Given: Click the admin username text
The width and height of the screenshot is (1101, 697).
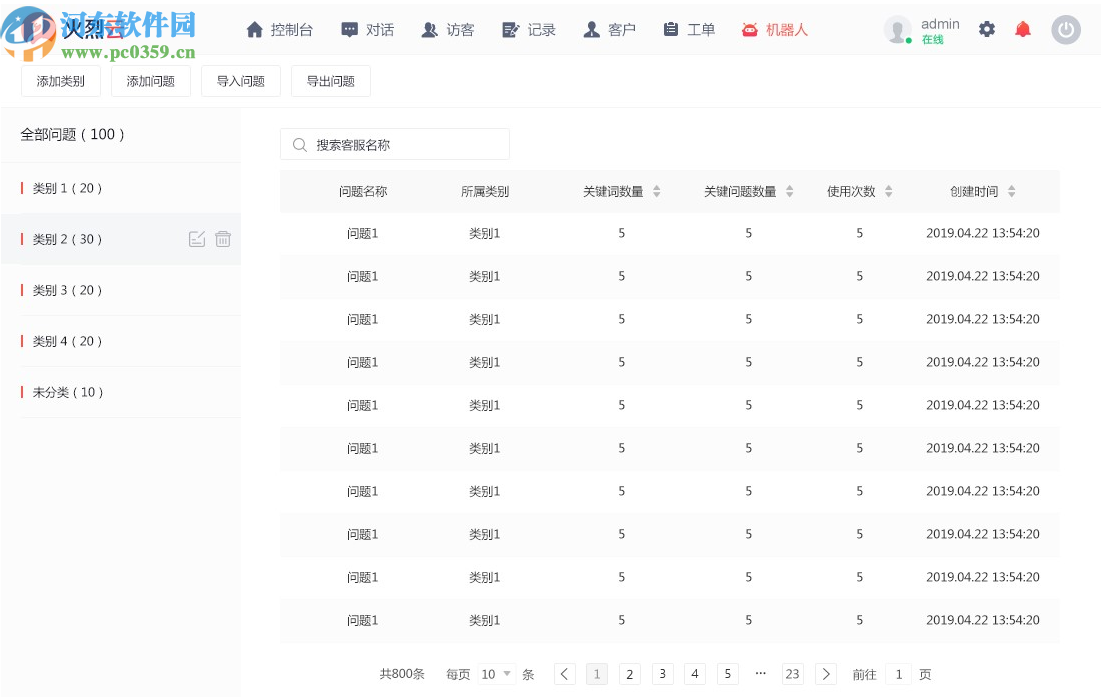Looking at the screenshot, I should (x=940, y=24).
